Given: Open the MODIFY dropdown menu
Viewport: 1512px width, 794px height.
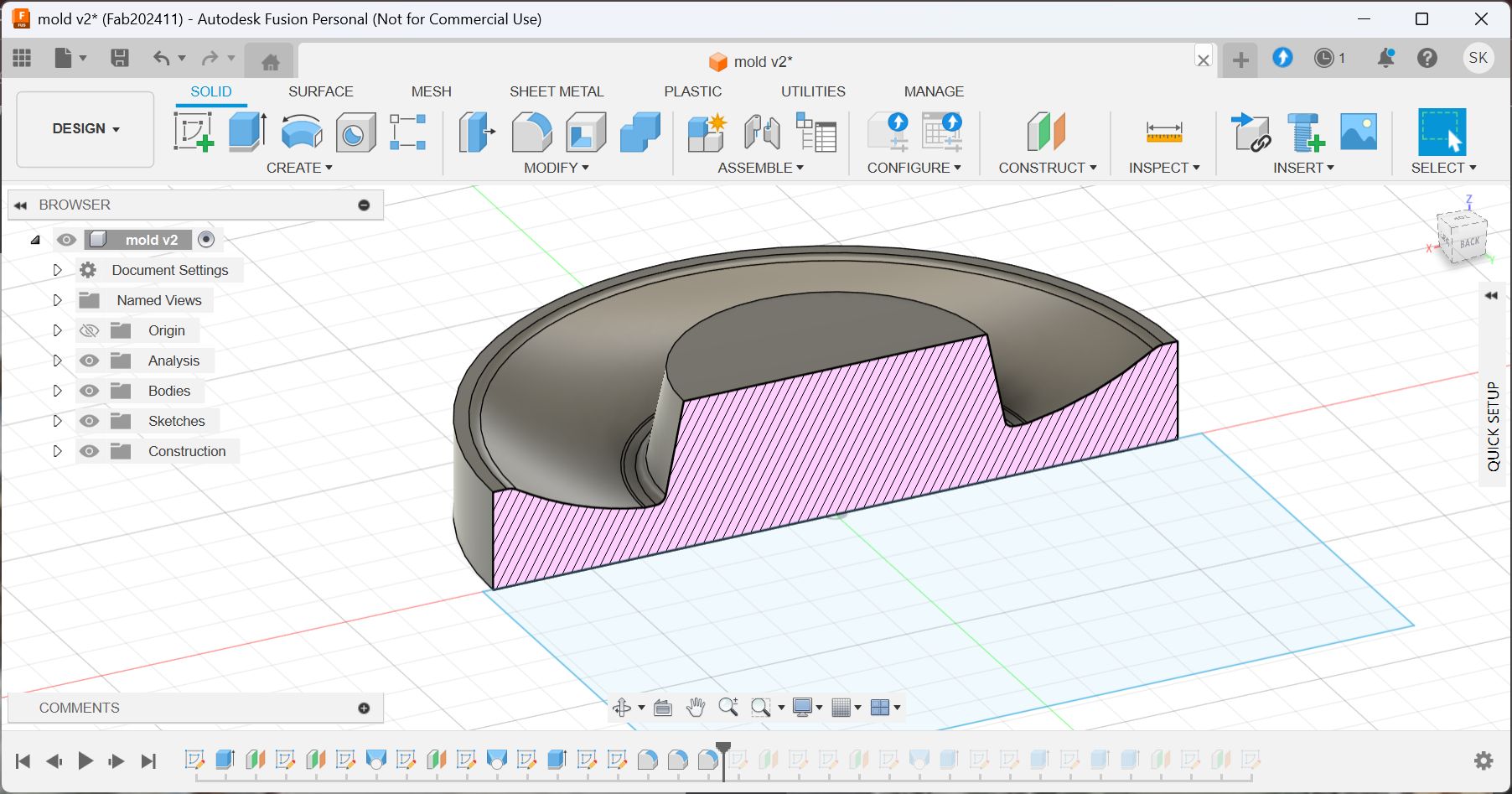Looking at the screenshot, I should click(x=557, y=168).
